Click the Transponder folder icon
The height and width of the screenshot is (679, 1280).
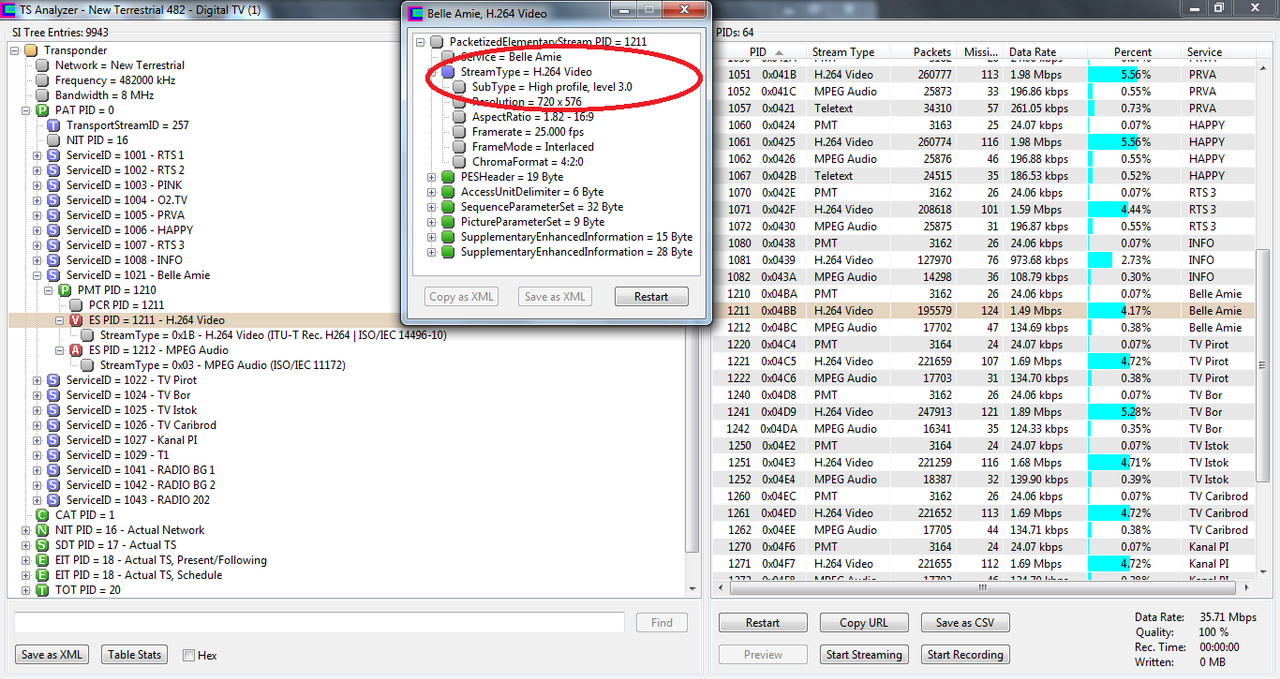click(31, 50)
